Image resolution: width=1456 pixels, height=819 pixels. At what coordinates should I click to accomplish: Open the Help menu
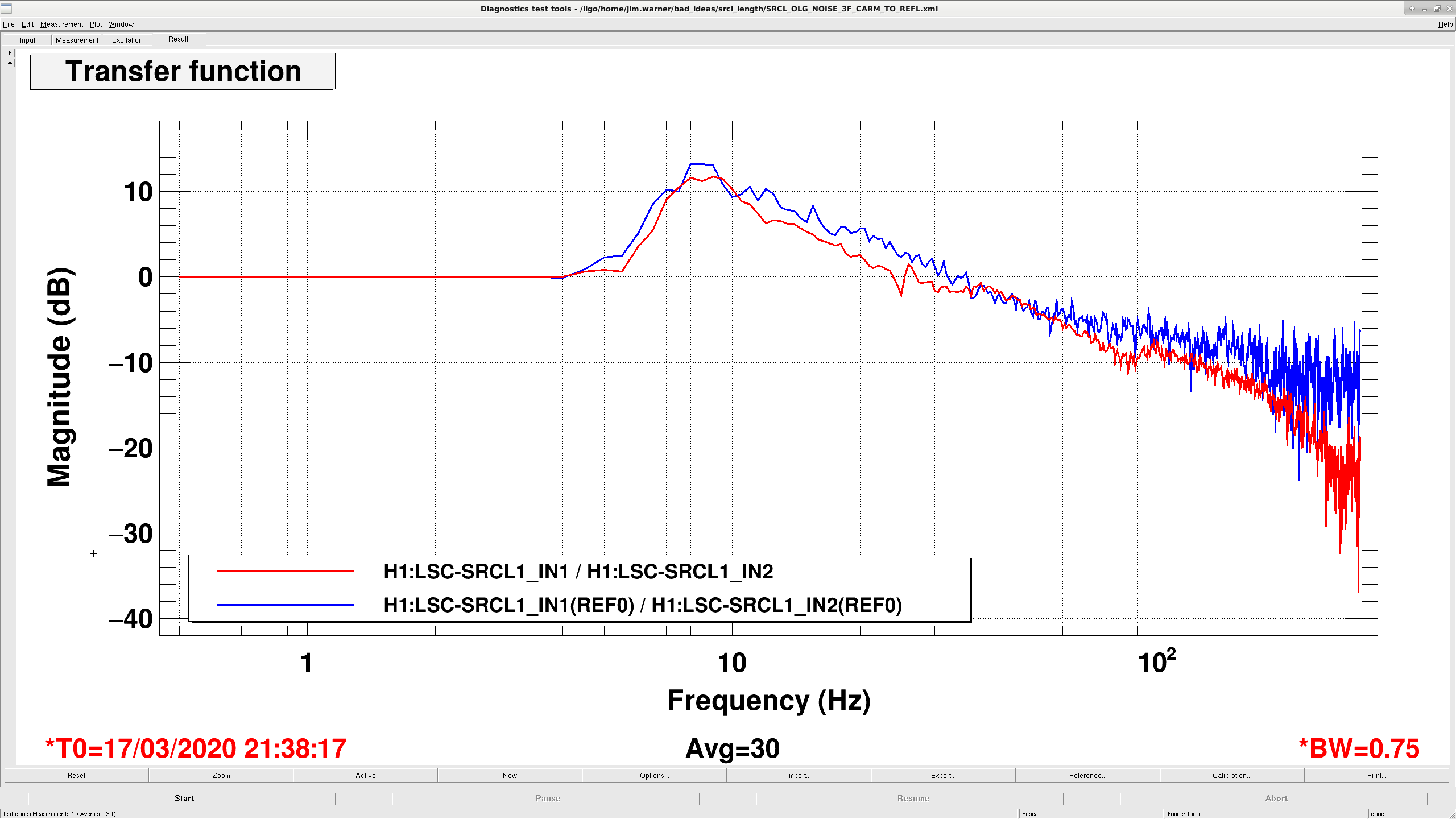[1445, 24]
